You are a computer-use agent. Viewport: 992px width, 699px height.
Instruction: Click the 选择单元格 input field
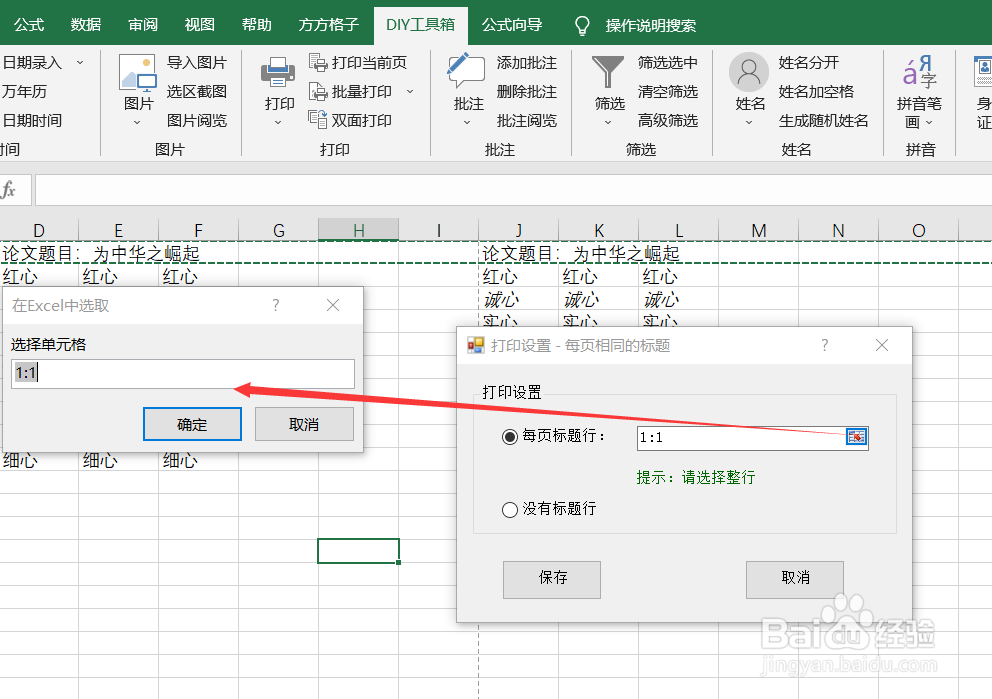[182, 373]
